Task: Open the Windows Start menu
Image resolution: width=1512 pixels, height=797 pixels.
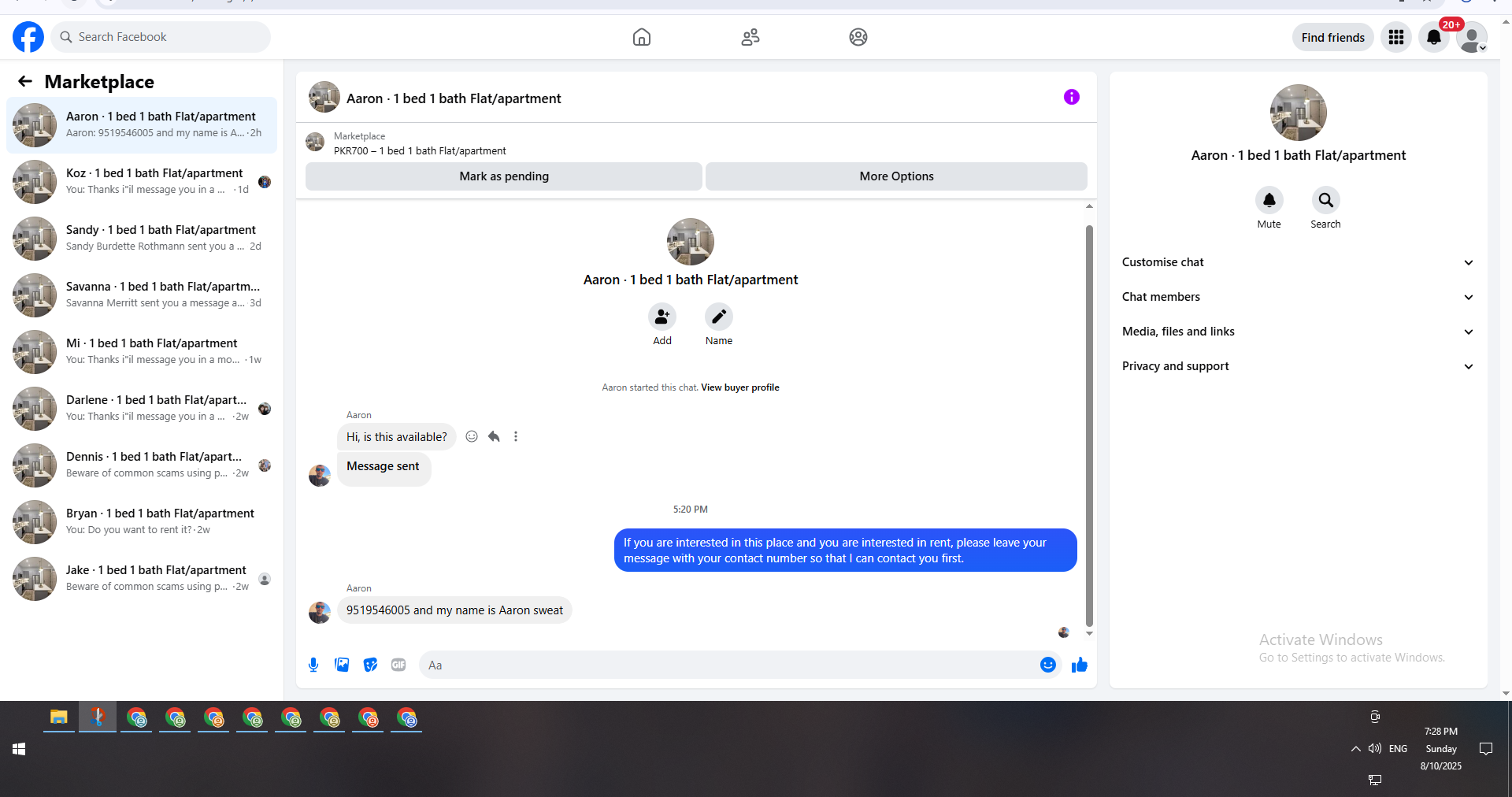Action: [x=19, y=749]
